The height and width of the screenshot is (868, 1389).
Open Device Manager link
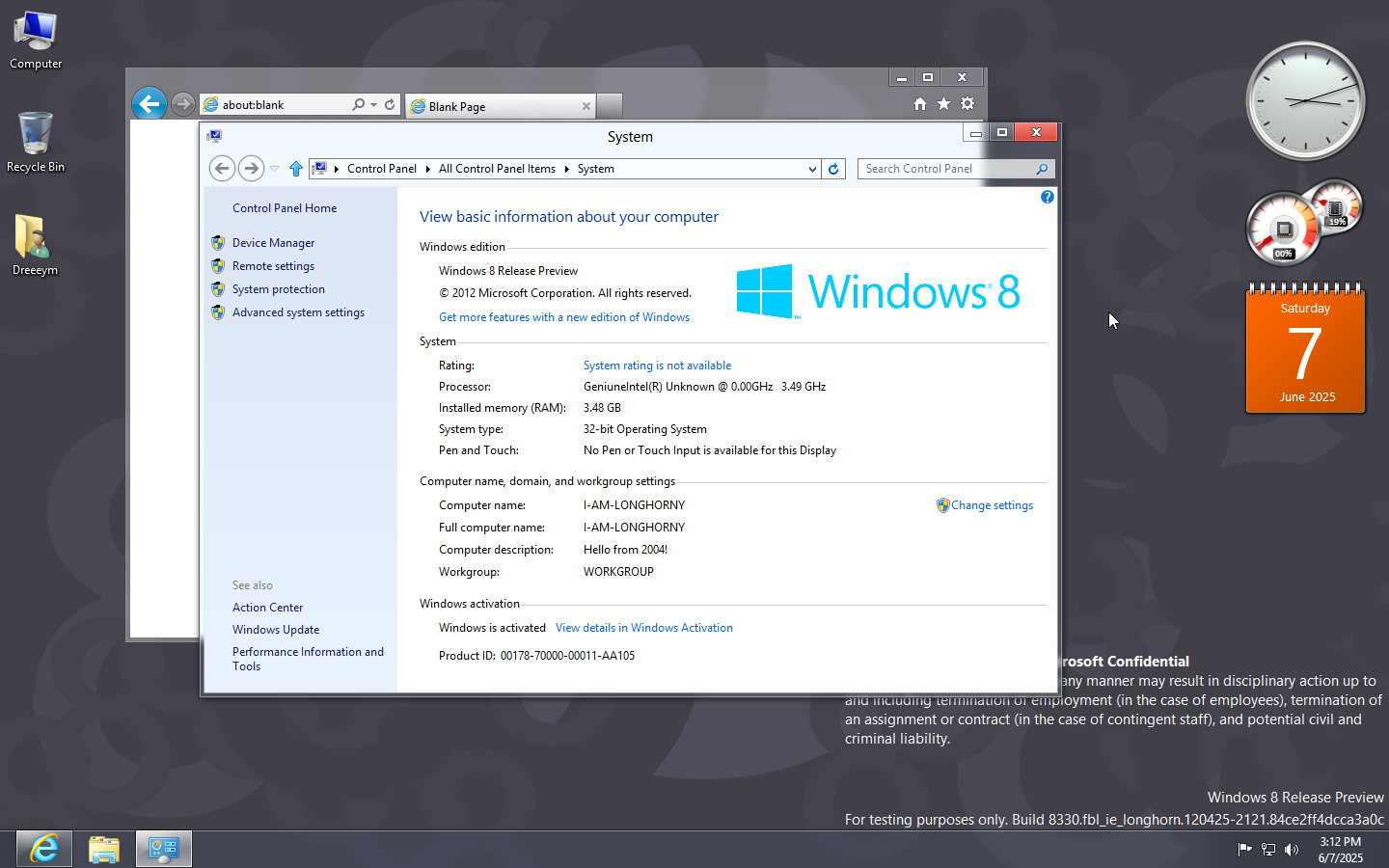273,243
